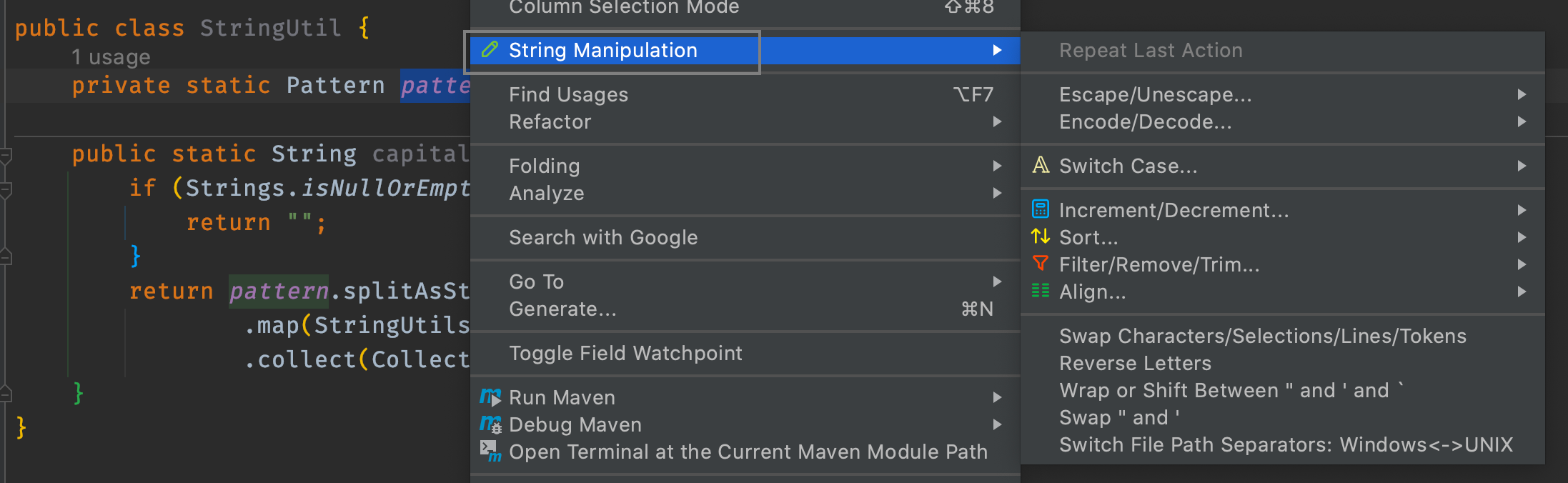Viewport: 1568px width, 483px height.
Task: Toggle Field Watchpoint
Action: [626, 352]
